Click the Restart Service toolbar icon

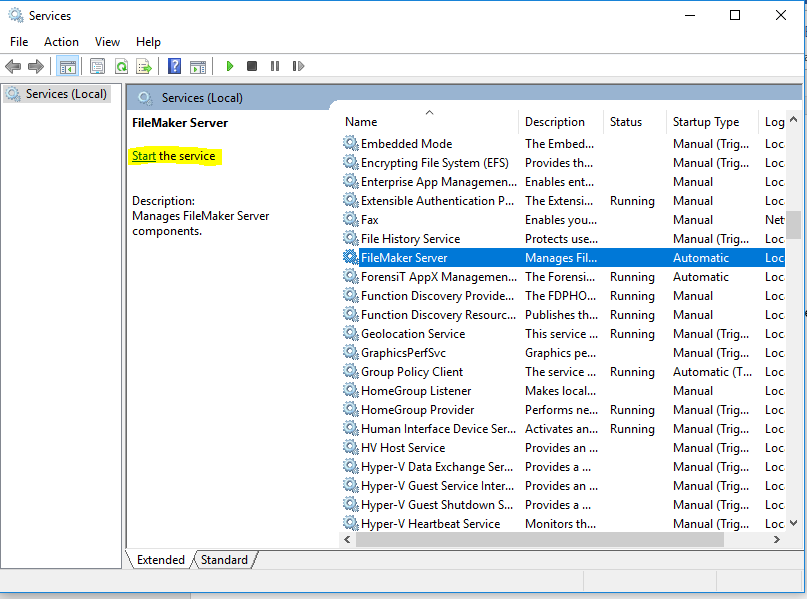click(298, 66)
